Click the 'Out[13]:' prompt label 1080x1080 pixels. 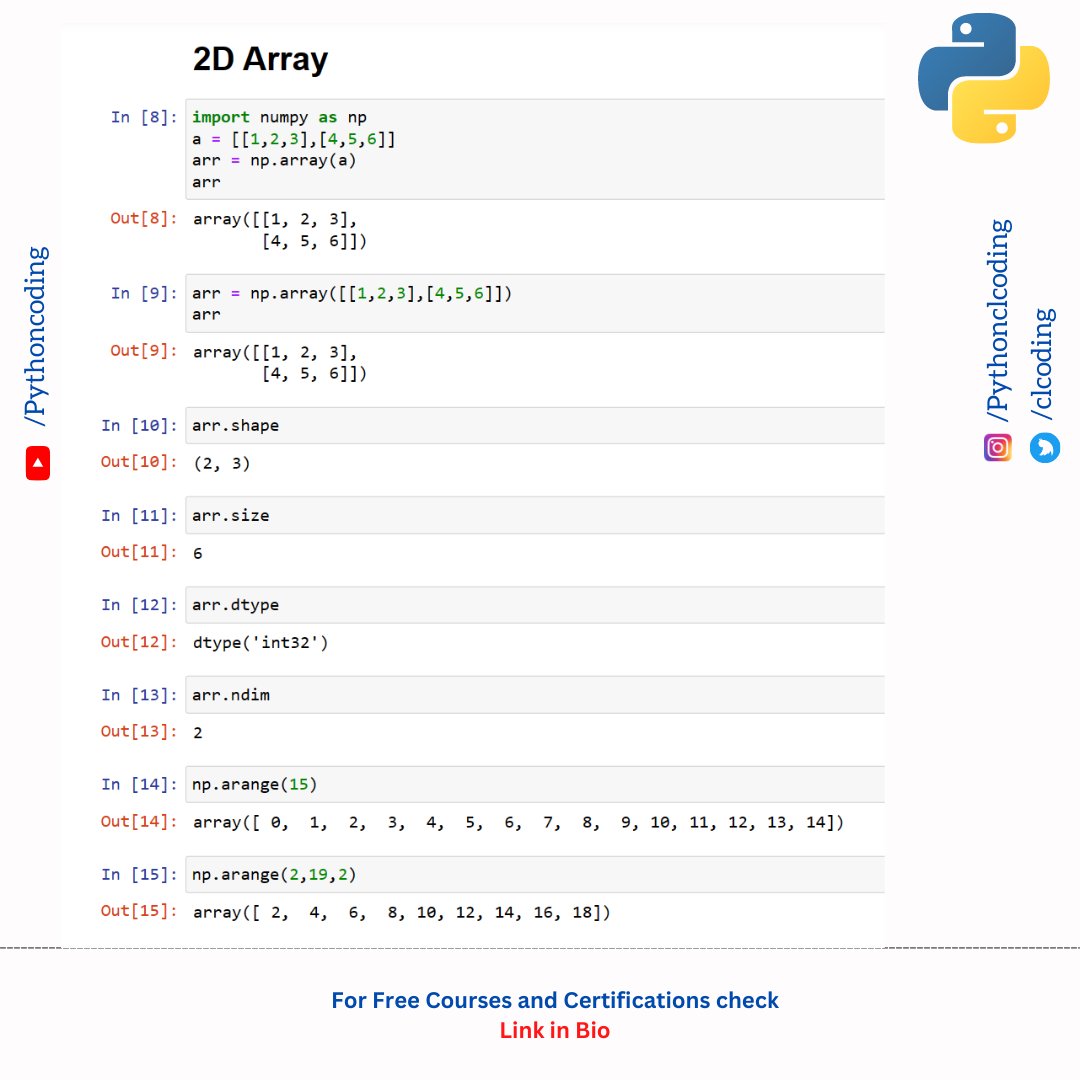(139, 731)
